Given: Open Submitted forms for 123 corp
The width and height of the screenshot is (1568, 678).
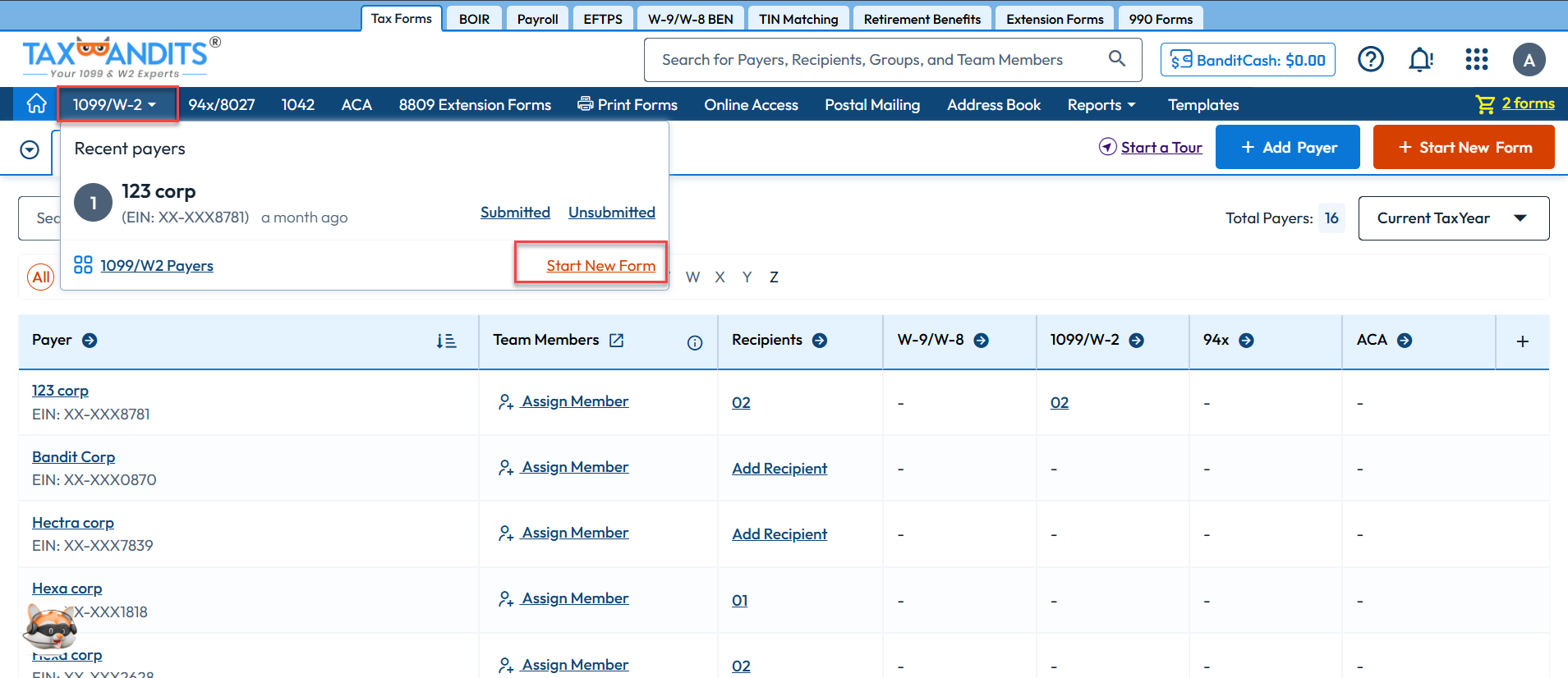Looking at the screenshot, I should tap(515, 212).
